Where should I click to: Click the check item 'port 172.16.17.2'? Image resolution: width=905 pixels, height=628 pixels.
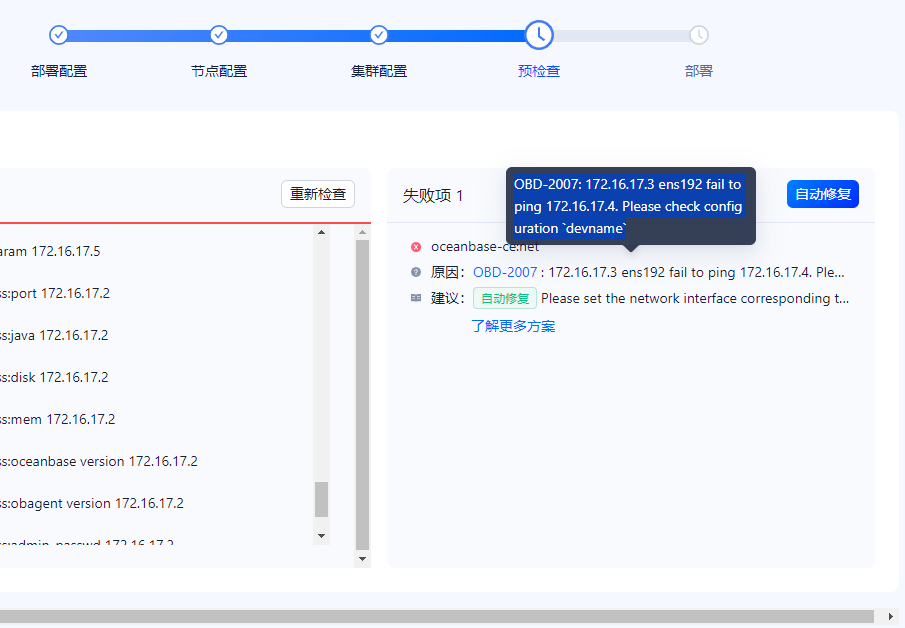[55, 293]
